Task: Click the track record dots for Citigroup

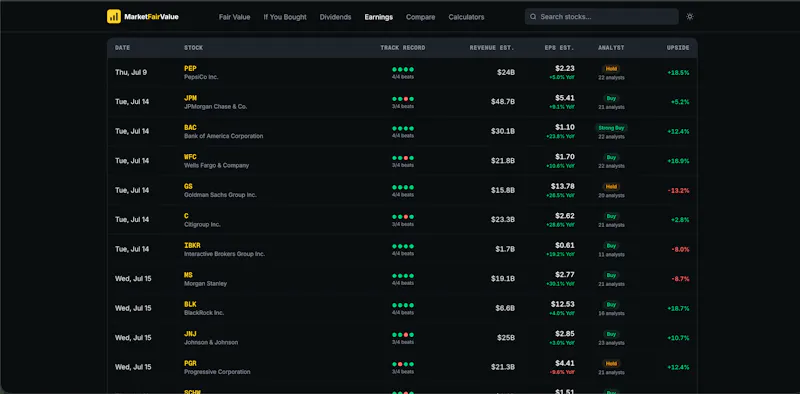Action: coord(403,217)
